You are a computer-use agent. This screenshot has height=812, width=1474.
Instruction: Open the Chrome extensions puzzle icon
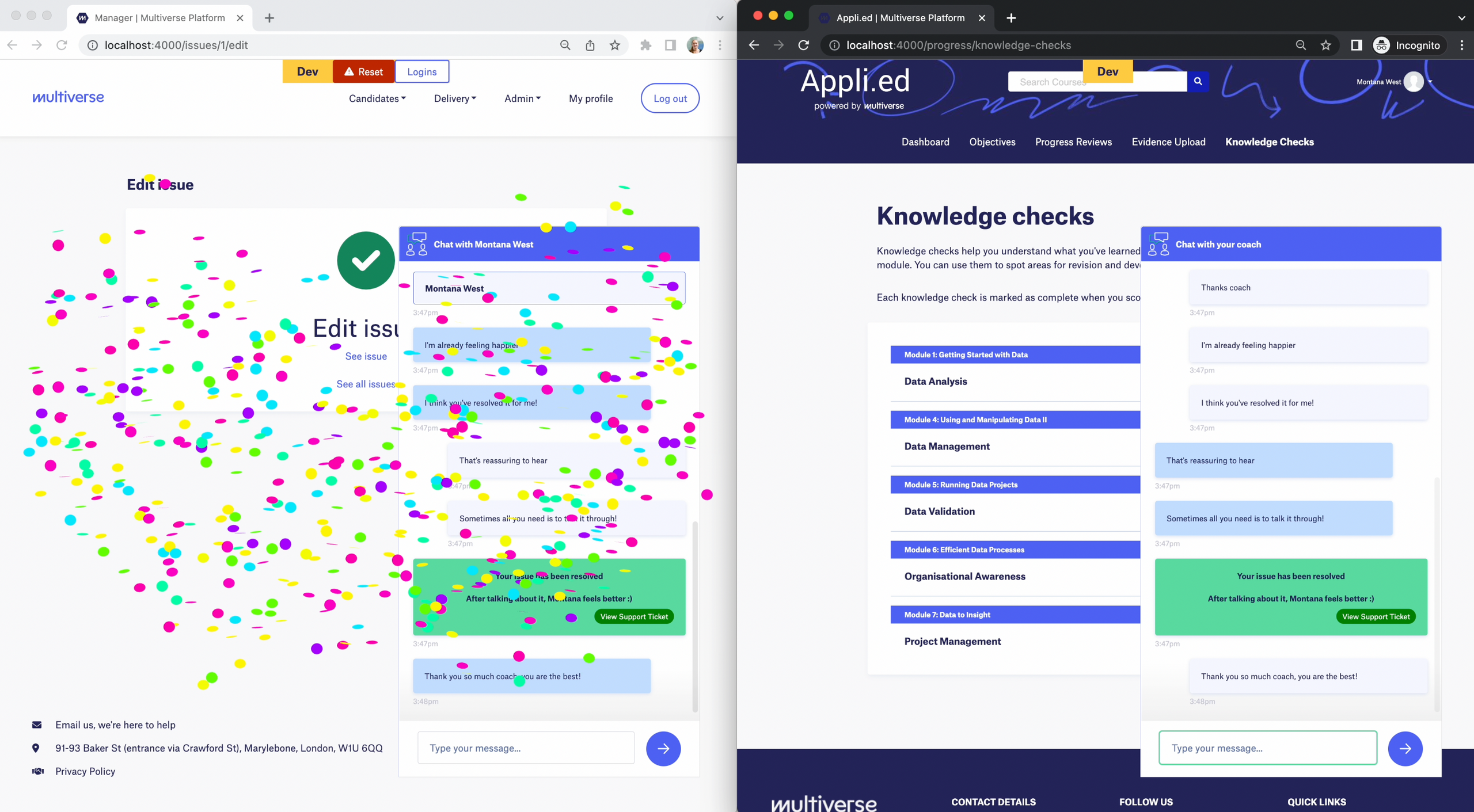pyautogui.click(x=645, y=45)
